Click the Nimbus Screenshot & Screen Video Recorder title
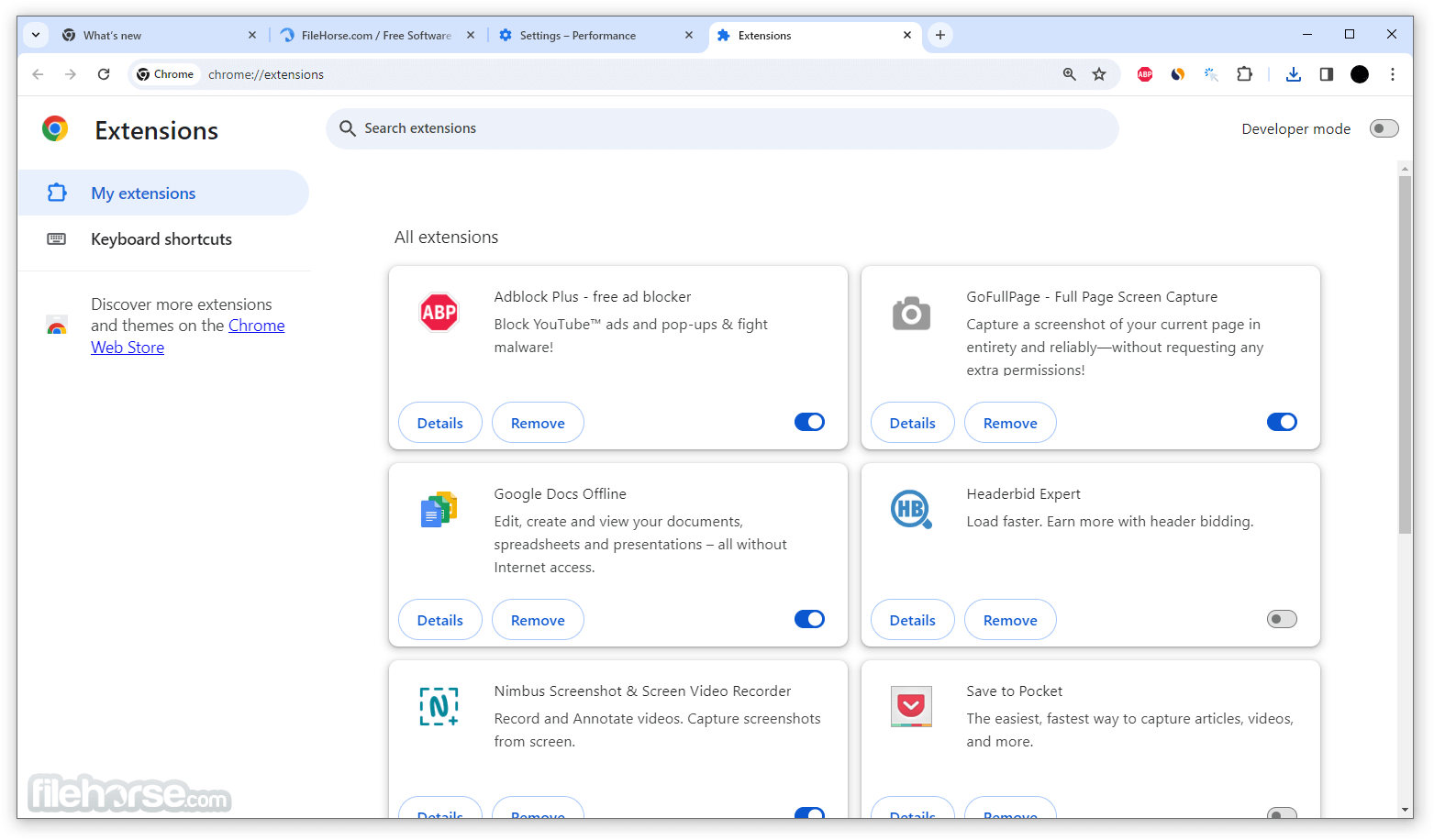This screenshot has width=1434, height=840. pyautogui.click(x=642, y=691)
